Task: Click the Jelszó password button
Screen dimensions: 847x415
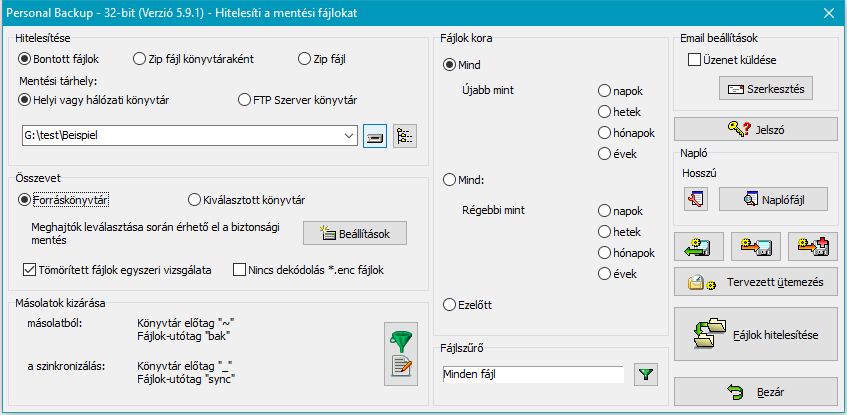Action: click(x=755, y=129)
